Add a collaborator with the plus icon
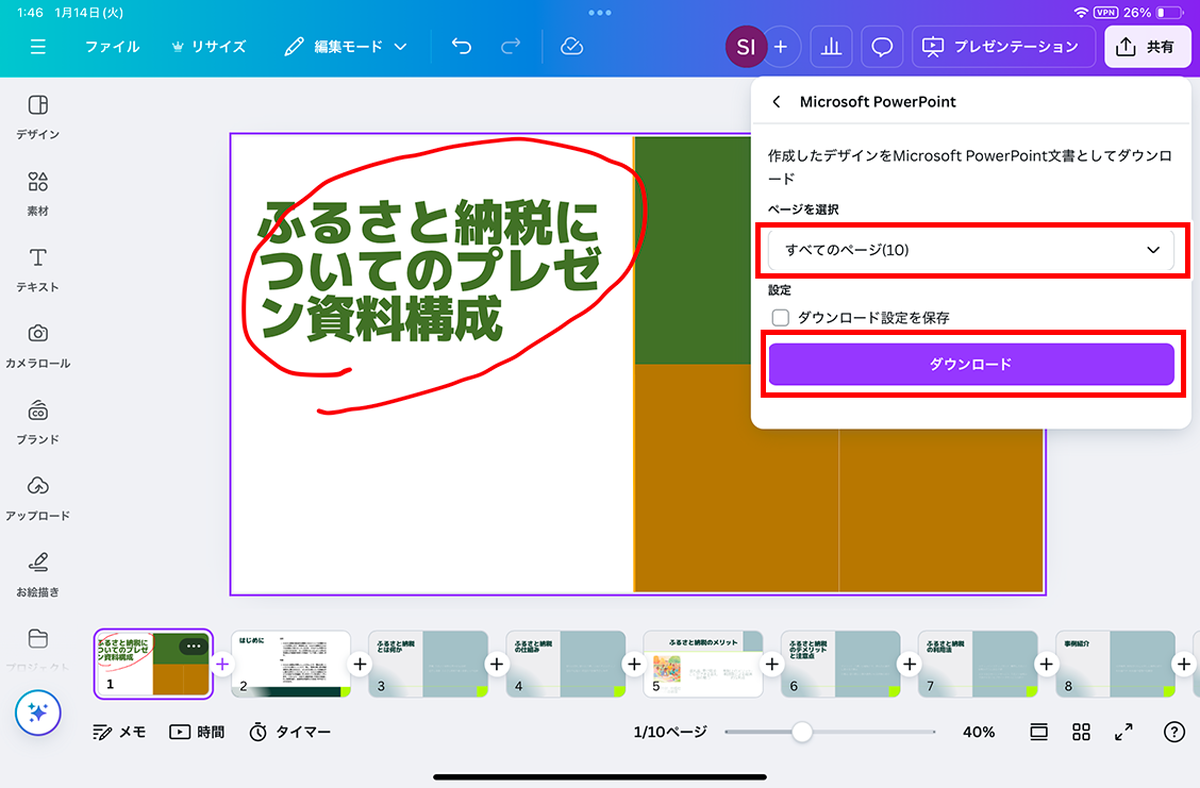The height and width of the screenshot is (788, 1200). [781, 46]
